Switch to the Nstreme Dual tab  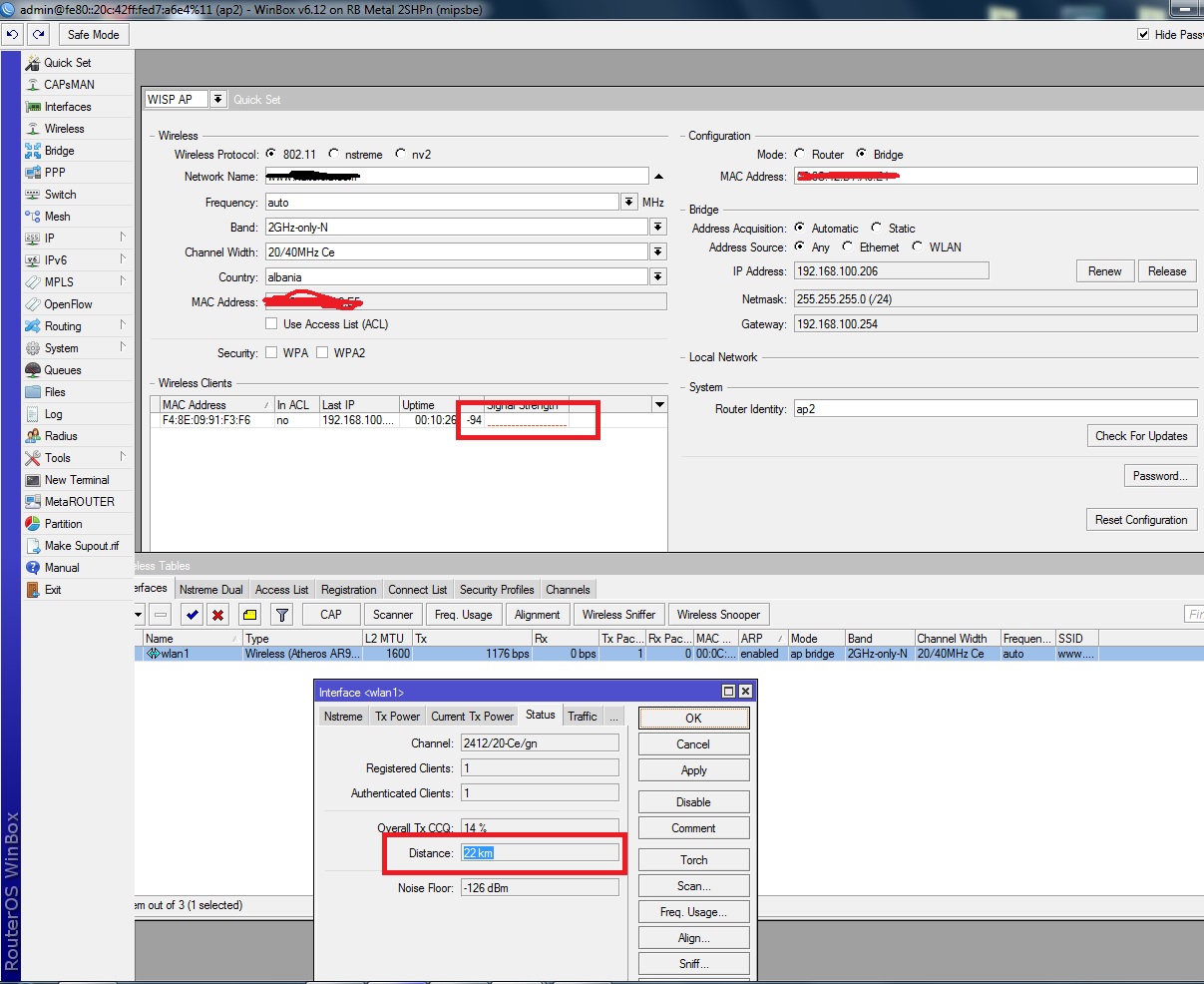[211, 590]
